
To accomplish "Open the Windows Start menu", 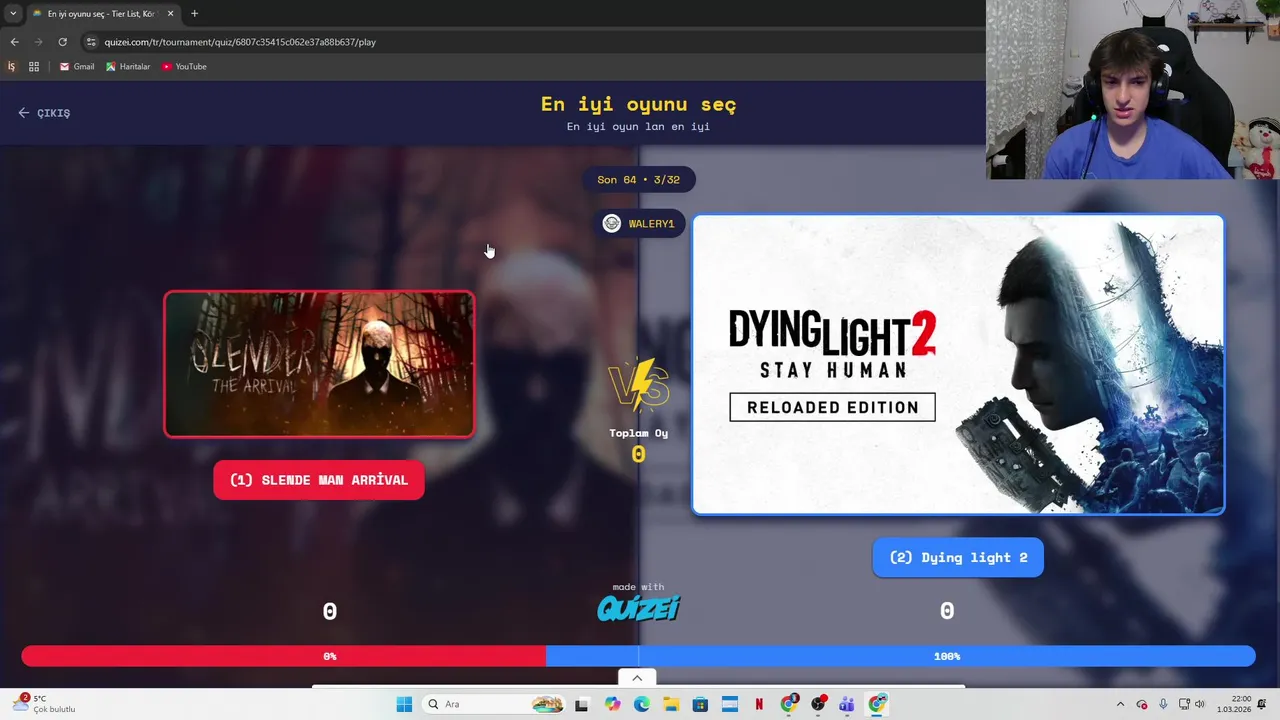I will (x=404, y=704).
